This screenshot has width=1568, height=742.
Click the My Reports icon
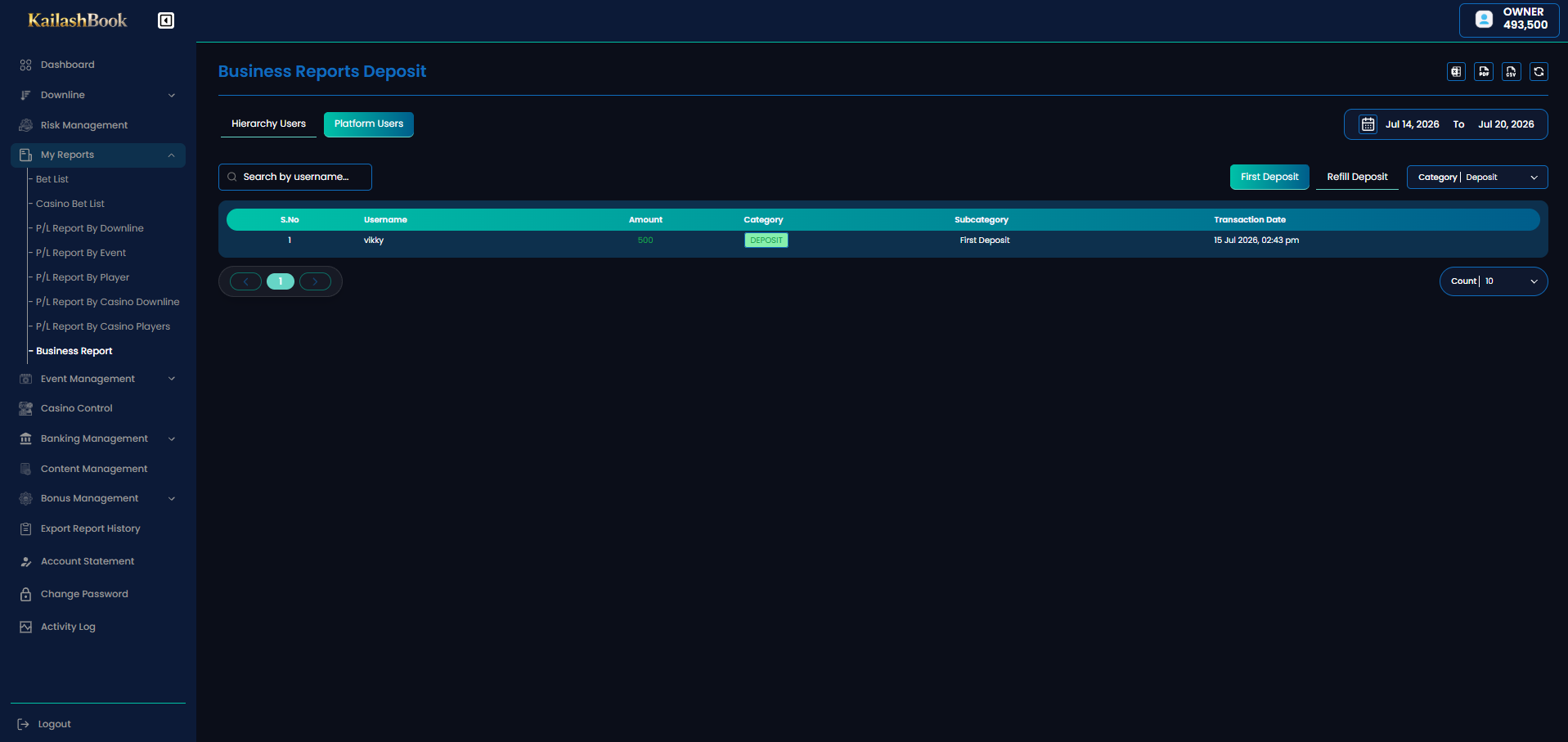[x=25, y=155]
